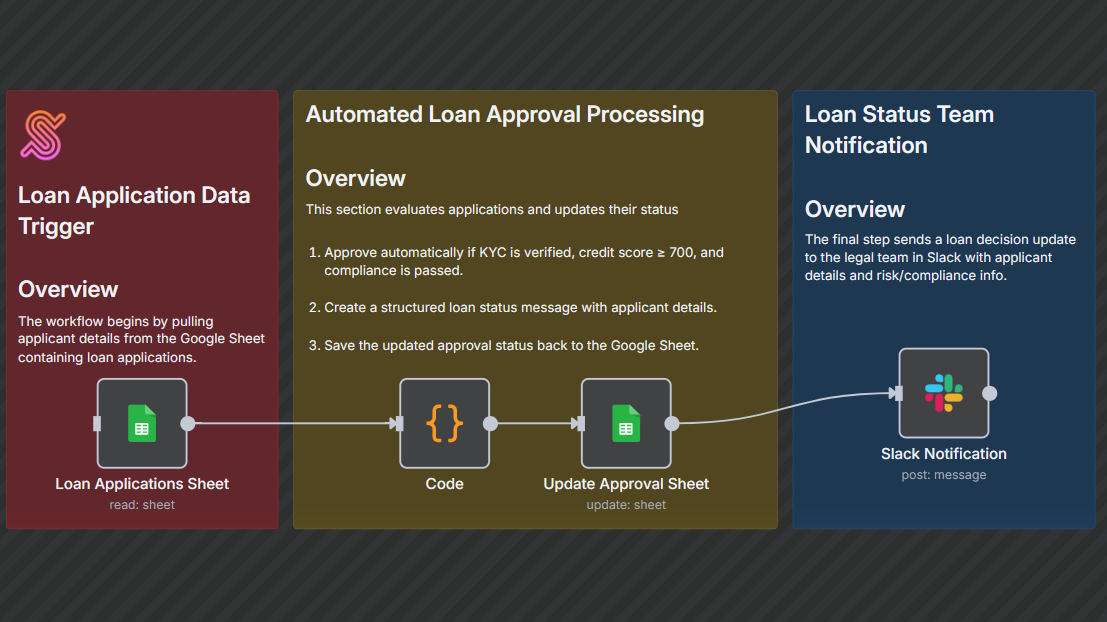This screenshot has width=1107, height=622.
Task: Select the 'update: sheet' label
Action: (626, 505)
